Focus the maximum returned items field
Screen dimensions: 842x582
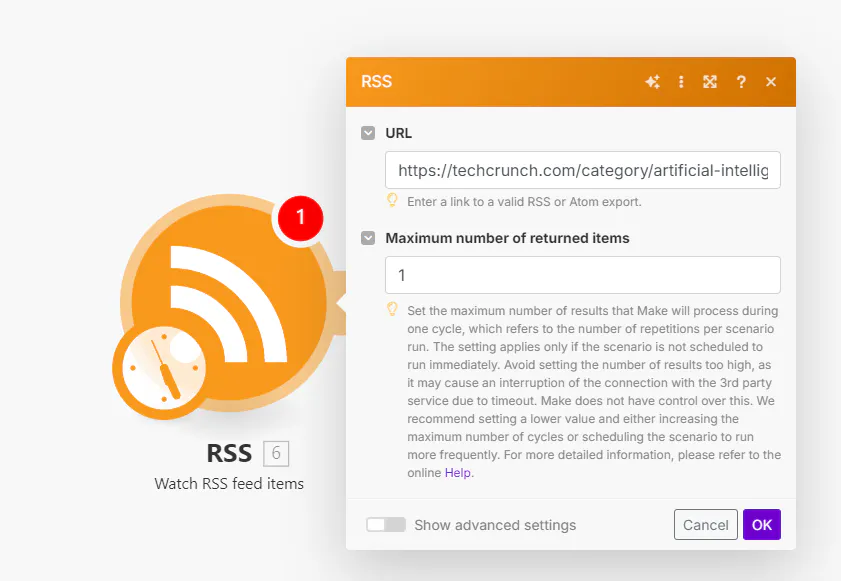coord(583,275)
